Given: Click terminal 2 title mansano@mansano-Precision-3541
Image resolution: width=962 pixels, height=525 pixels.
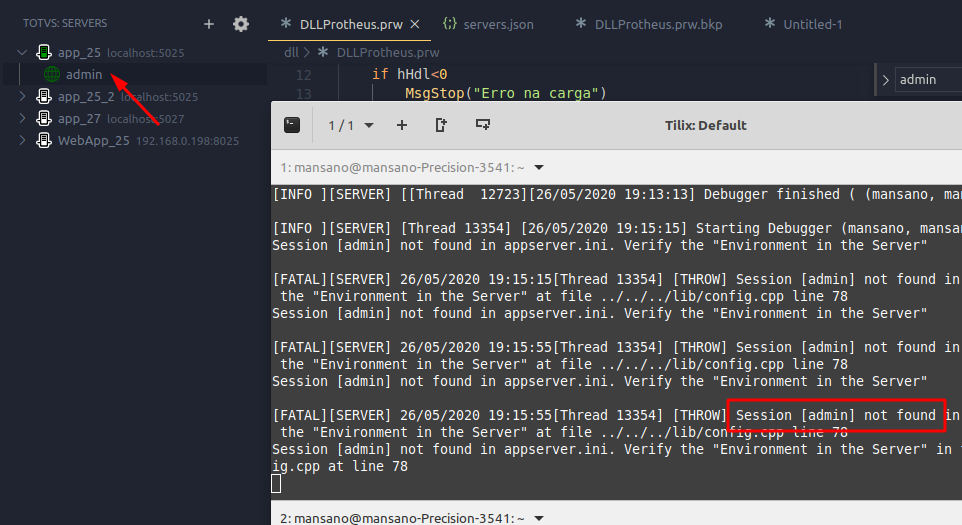Looking at the screenshot, I should click(x=402, y=518).
